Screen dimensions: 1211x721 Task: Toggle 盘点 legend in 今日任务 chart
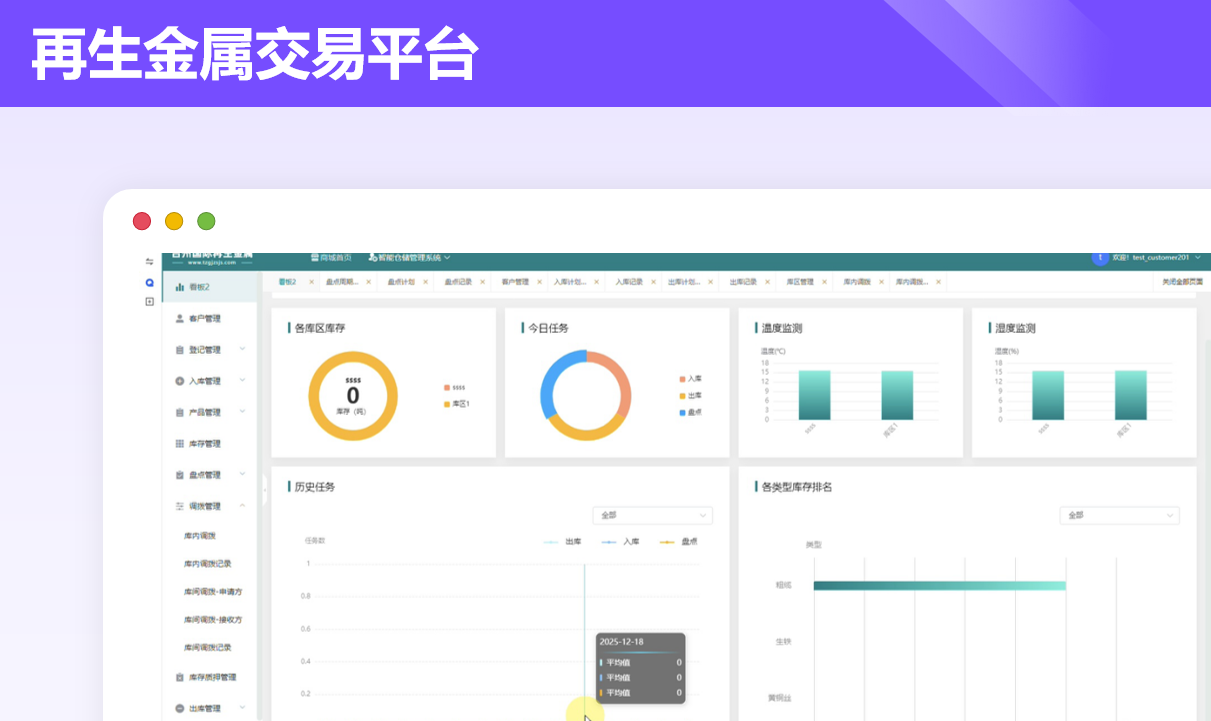691,412
